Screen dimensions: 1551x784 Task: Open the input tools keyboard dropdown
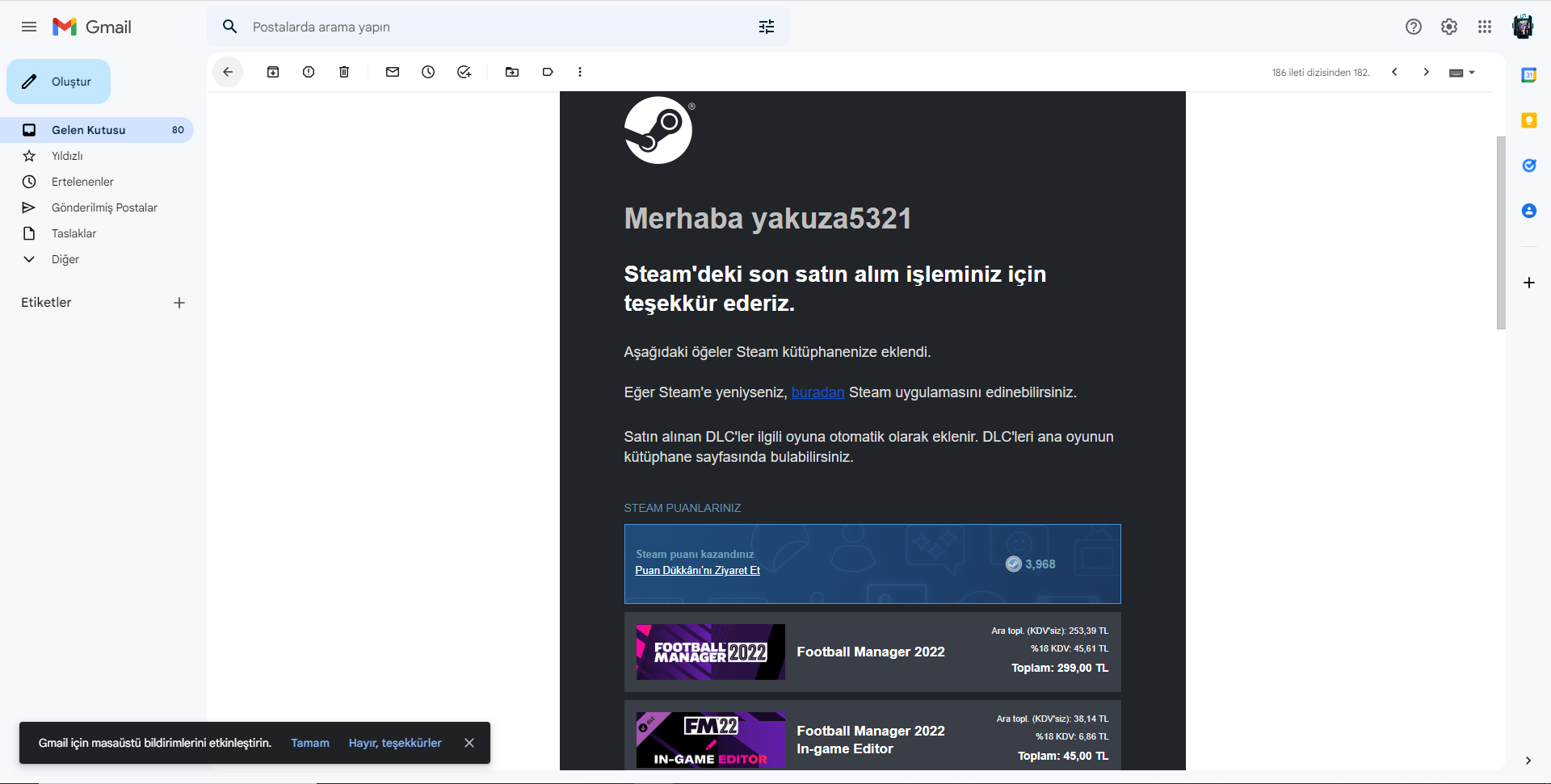coord(1462,73)
